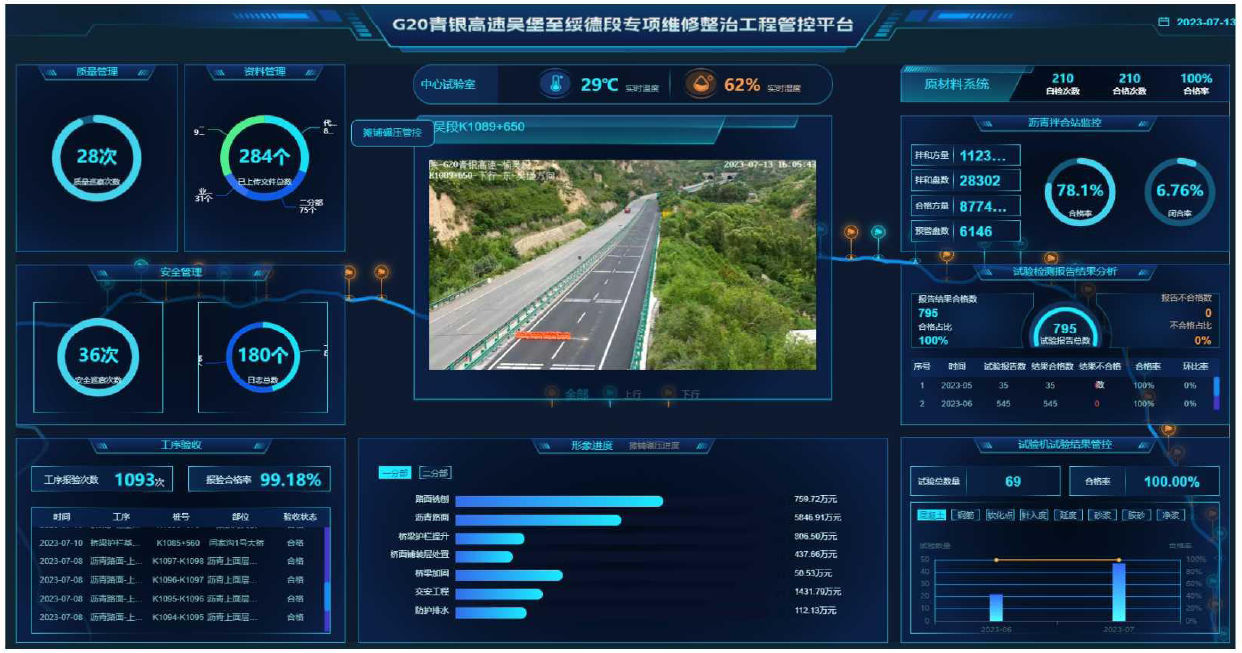
Task: Switch to the 软化点 test tab
Action: click(1001, 515)
